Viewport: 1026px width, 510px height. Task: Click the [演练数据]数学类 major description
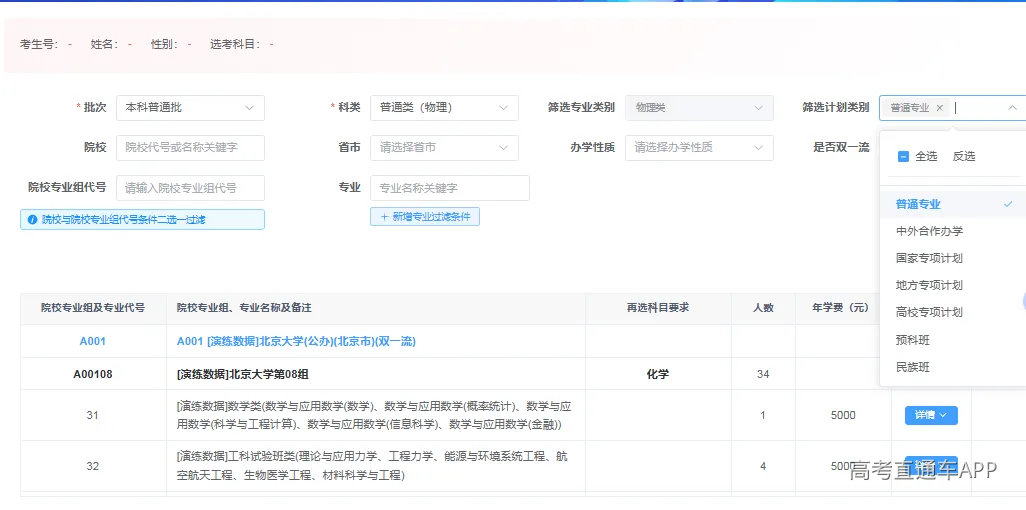(374, 415)
